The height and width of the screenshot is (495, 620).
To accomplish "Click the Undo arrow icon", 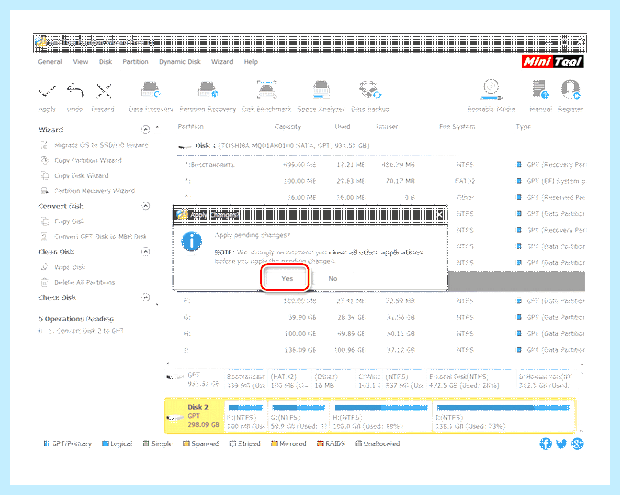I will [75, 91].
